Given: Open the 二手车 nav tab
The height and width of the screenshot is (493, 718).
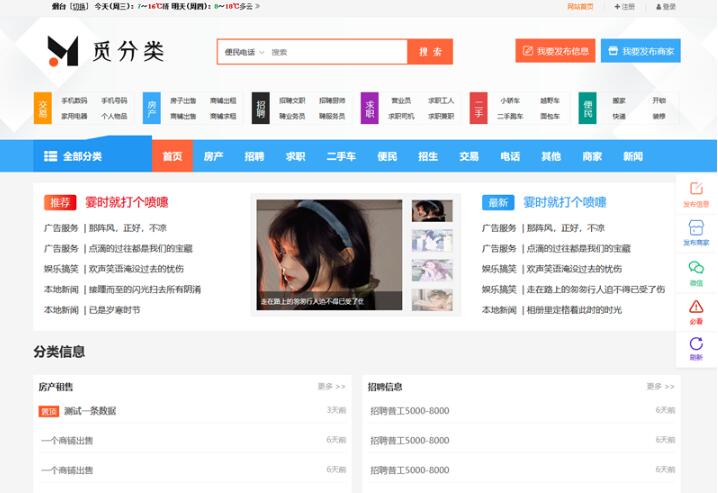Looking at the screenshot, I should tap(341, 156).
